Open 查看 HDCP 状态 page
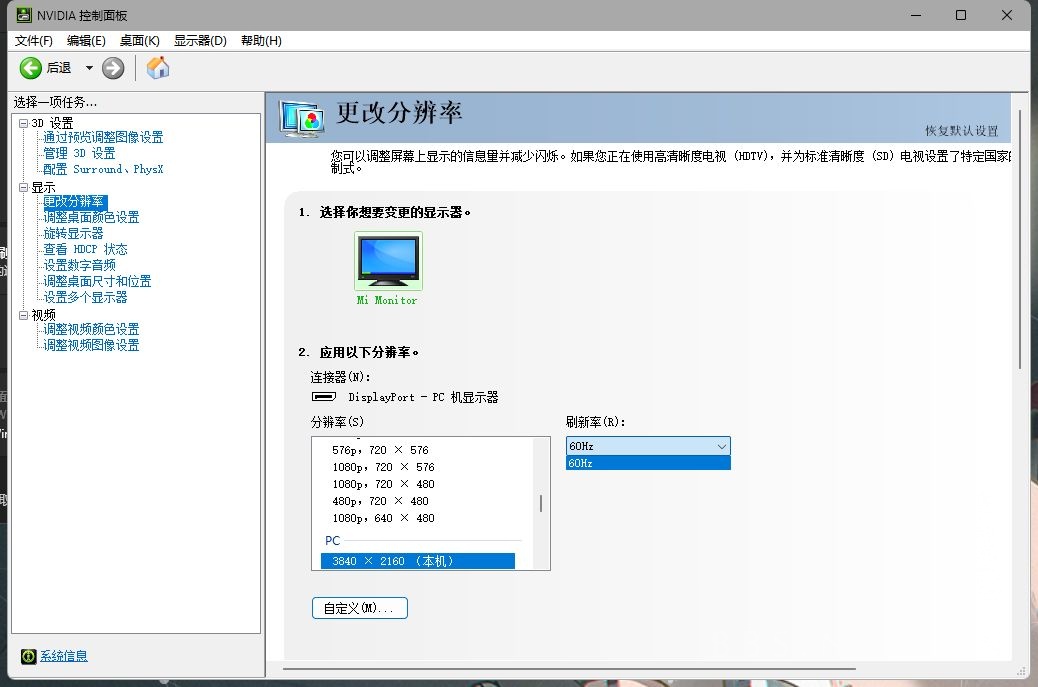This screenshot has height=687, width=1038. coord(84,248)
